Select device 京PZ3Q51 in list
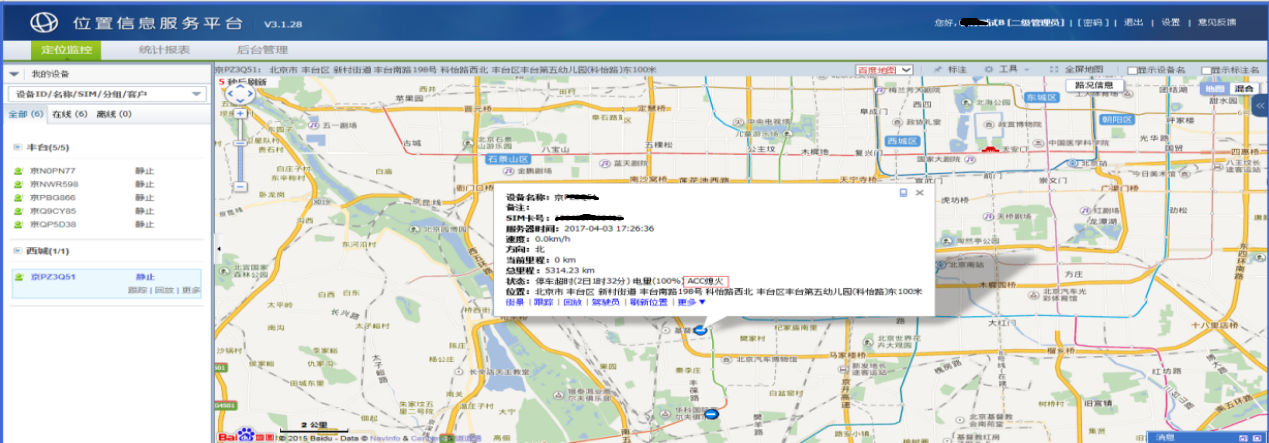 53,277
